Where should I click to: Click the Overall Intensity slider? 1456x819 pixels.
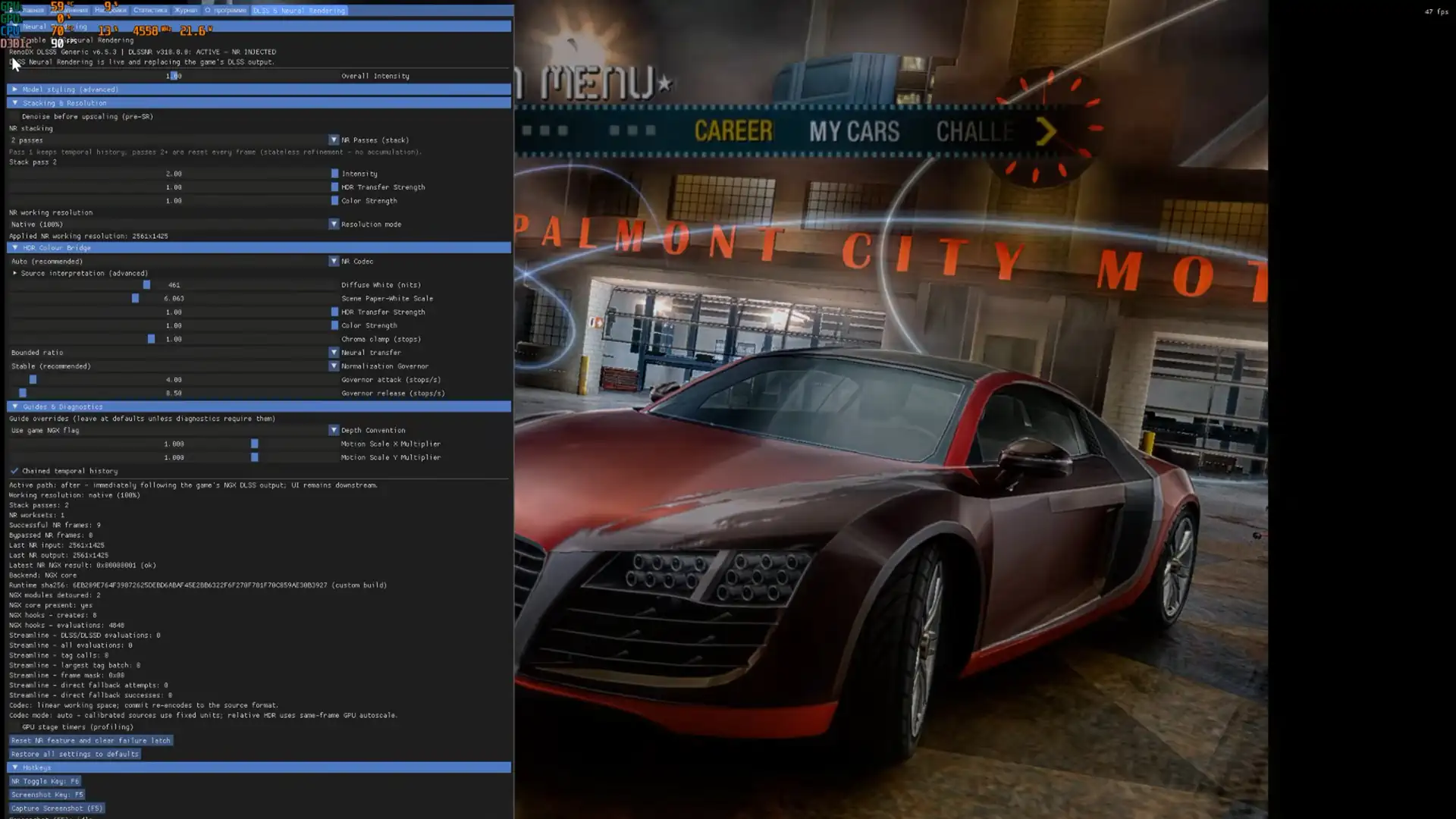[x=174, y=77]
